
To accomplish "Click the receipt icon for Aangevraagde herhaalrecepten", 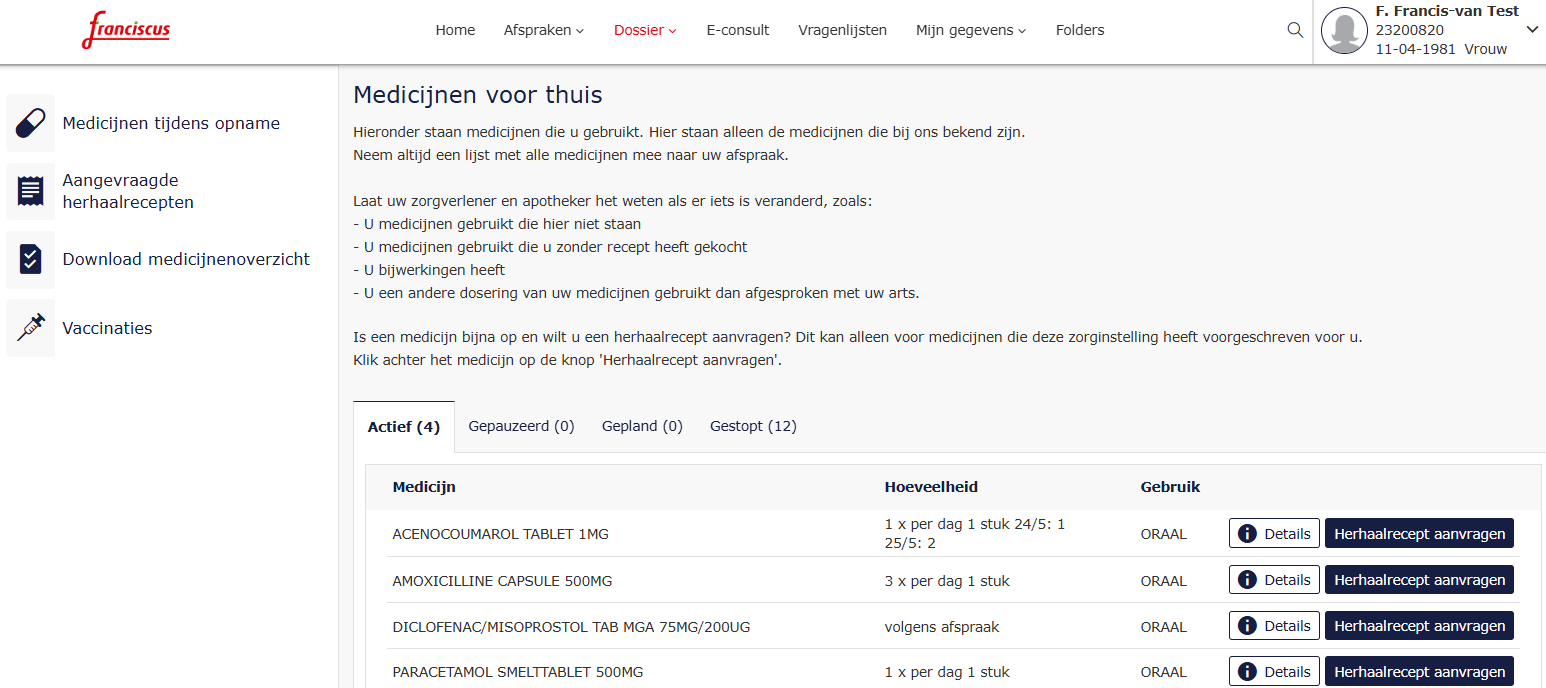I will [31, 191].
